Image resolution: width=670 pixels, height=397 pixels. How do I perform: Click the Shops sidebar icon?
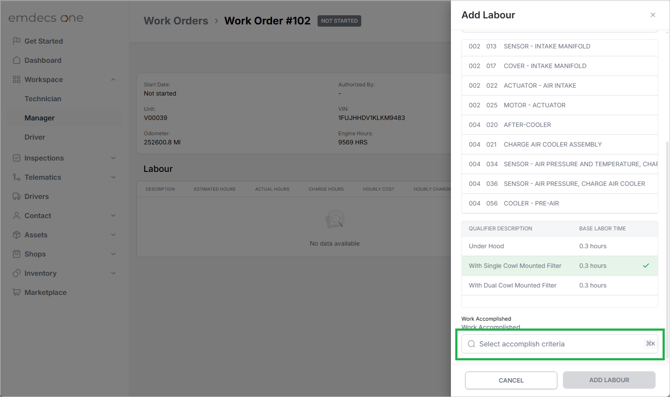click(x=17, y=254)
